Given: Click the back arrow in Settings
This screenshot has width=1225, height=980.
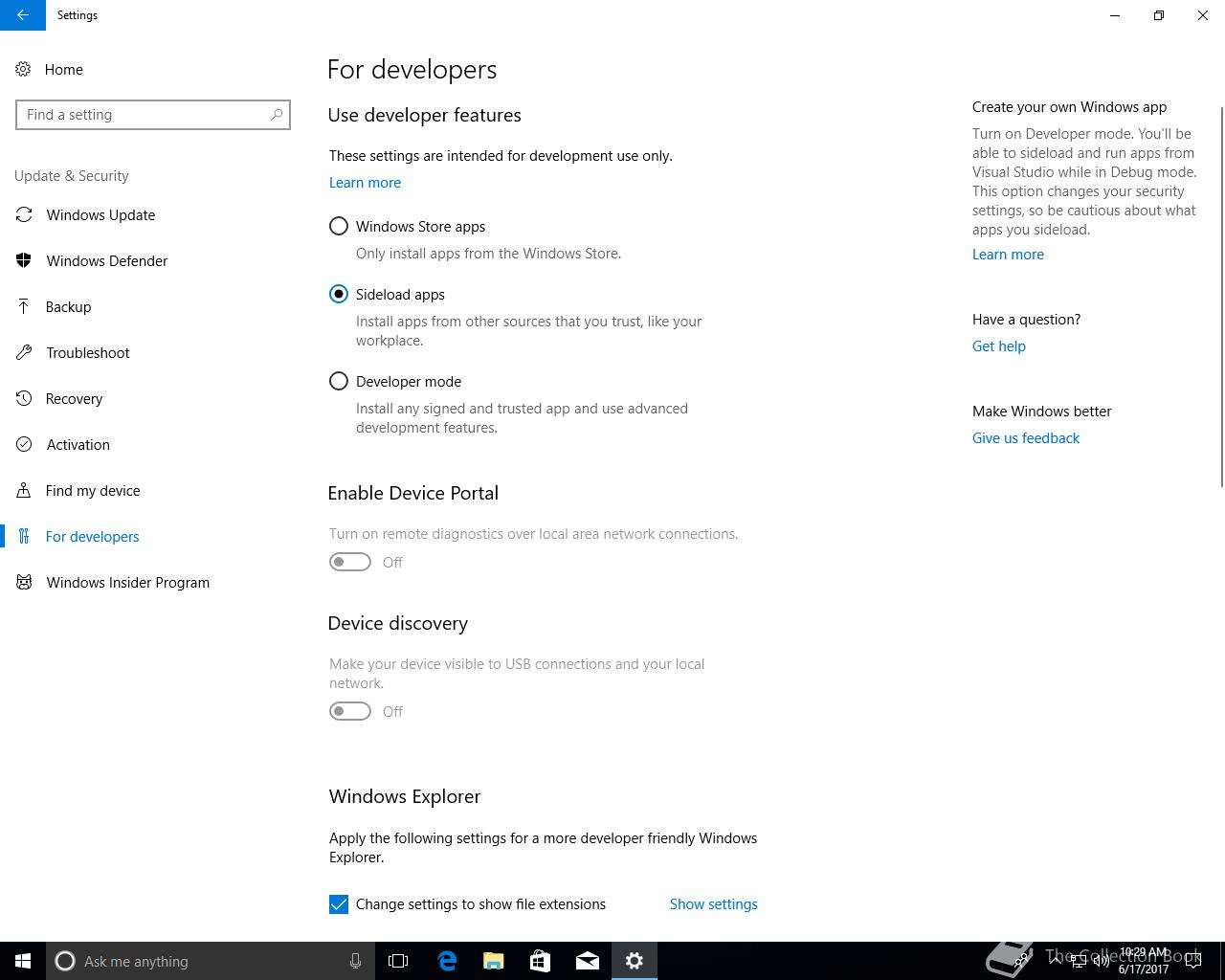Looking at the screenshot, I should click(x=23, y=15).
